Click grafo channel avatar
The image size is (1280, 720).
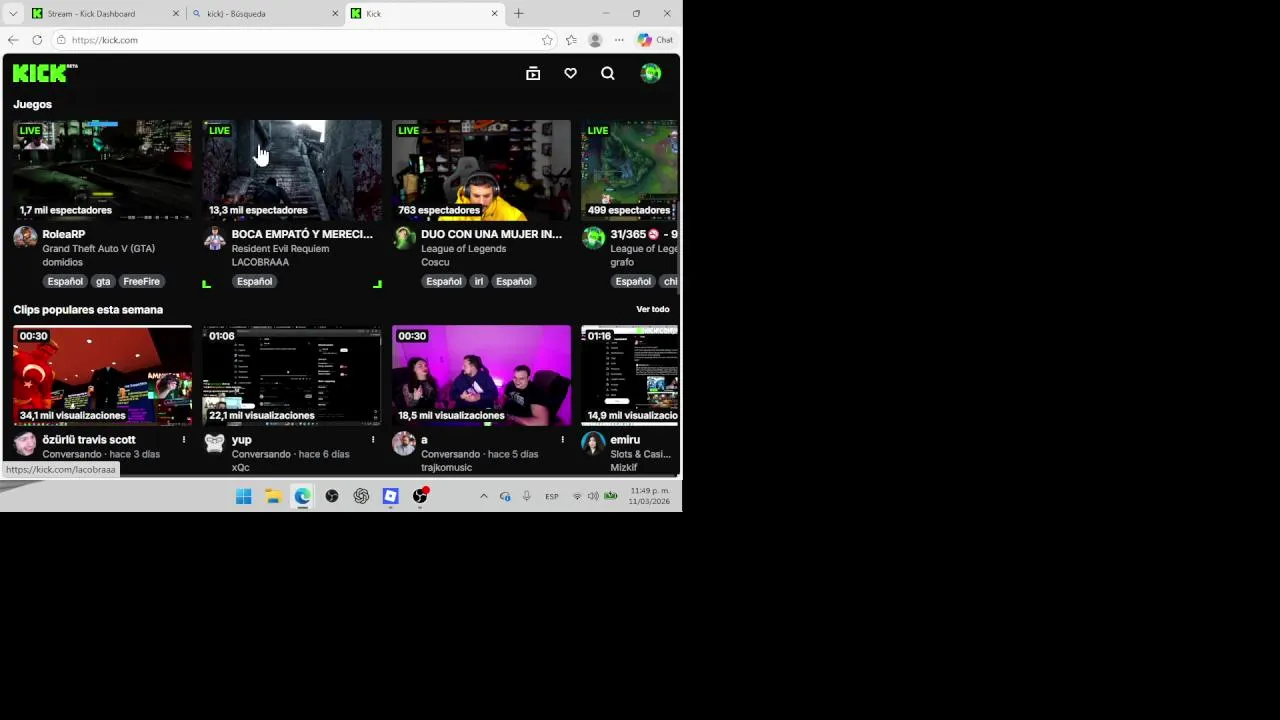[594, 238]
